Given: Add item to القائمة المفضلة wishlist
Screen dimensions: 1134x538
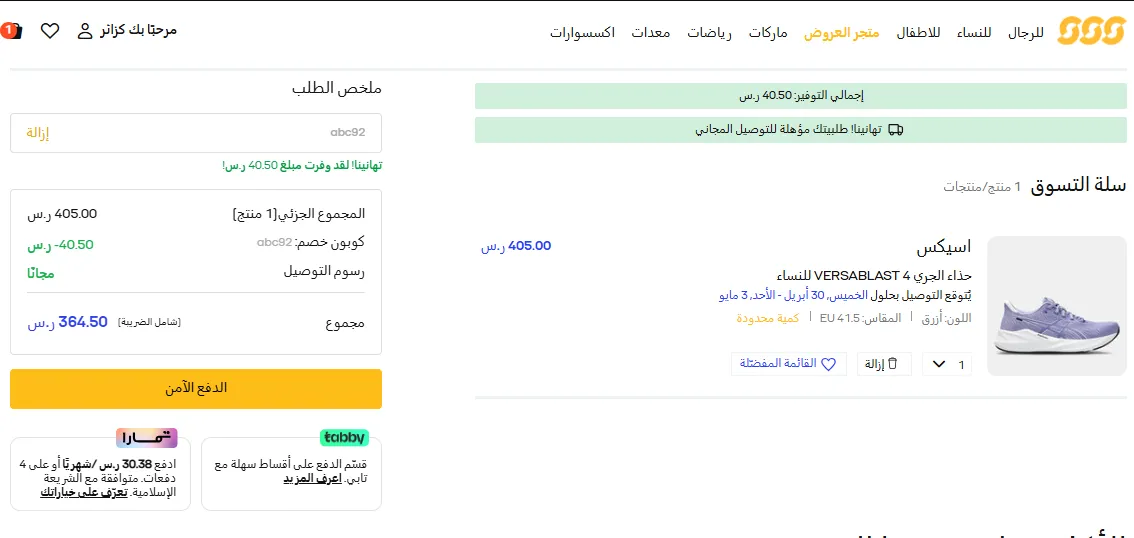Looking at the screenshot, I should [x=788, y=364].
